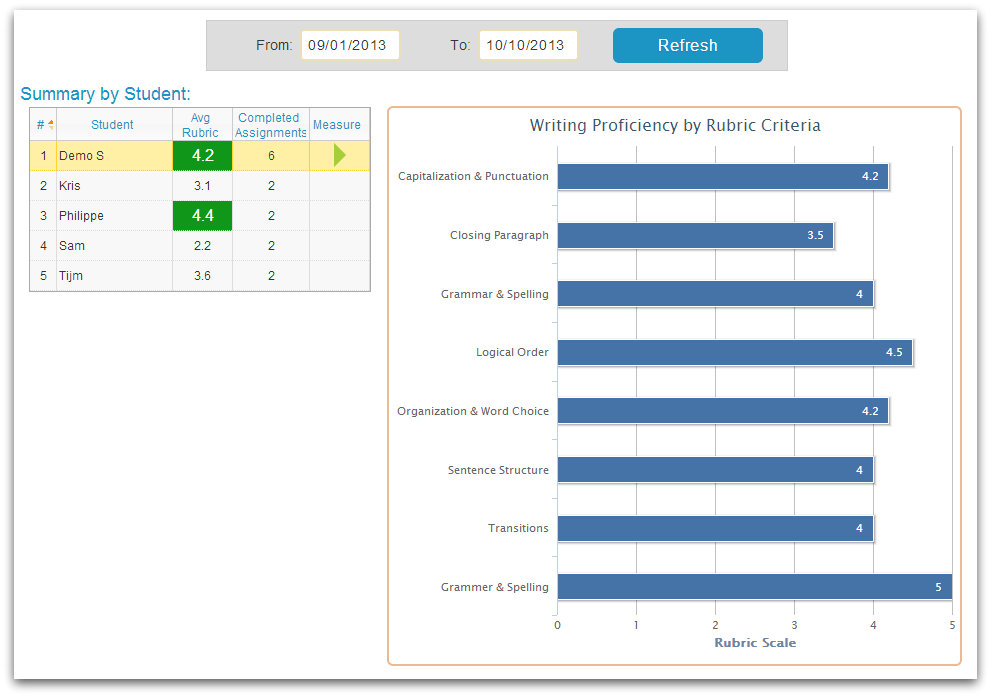Click the green 4.4 rubric badge for Philippe
This screenshot has height=697, width=991.
(202, 215)
